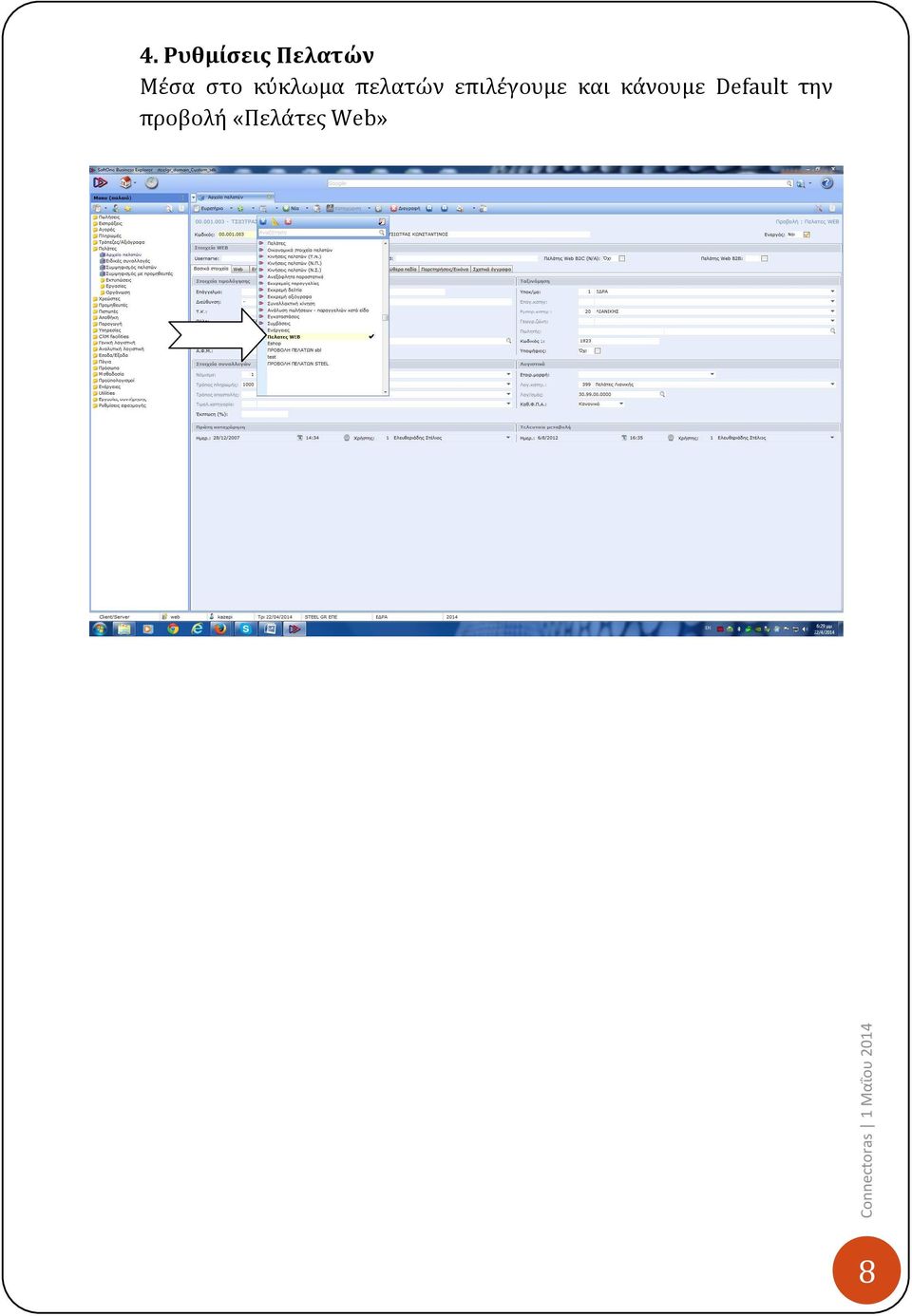Expand the Πωλήσεις folder in the menu tree

click(109, 217)
